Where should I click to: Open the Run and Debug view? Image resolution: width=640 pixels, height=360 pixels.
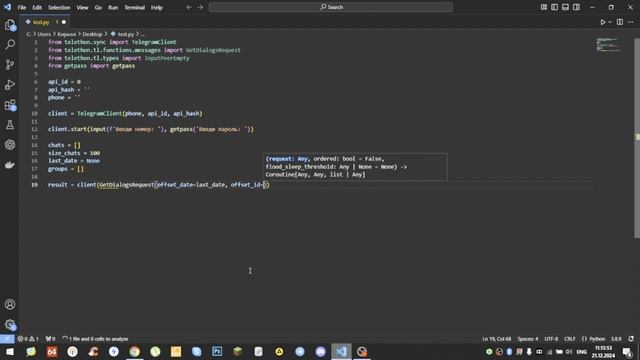[10, 84]
